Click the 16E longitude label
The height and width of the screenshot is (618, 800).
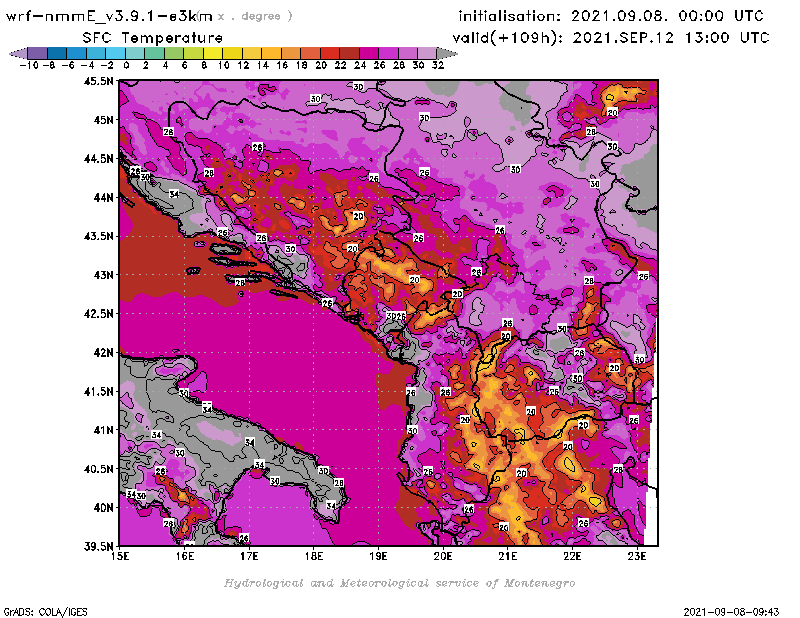(185, 556)
